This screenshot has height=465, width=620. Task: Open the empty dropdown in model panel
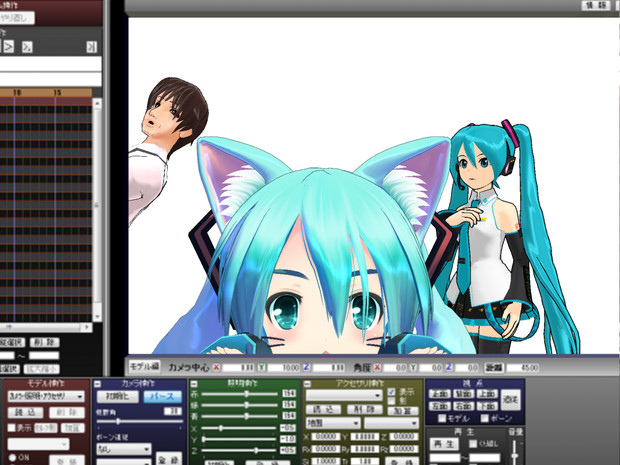(38, 444)
